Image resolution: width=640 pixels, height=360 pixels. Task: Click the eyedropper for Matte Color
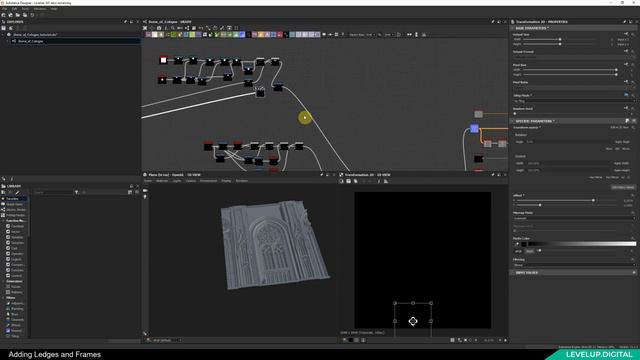[x=517, y=244]
